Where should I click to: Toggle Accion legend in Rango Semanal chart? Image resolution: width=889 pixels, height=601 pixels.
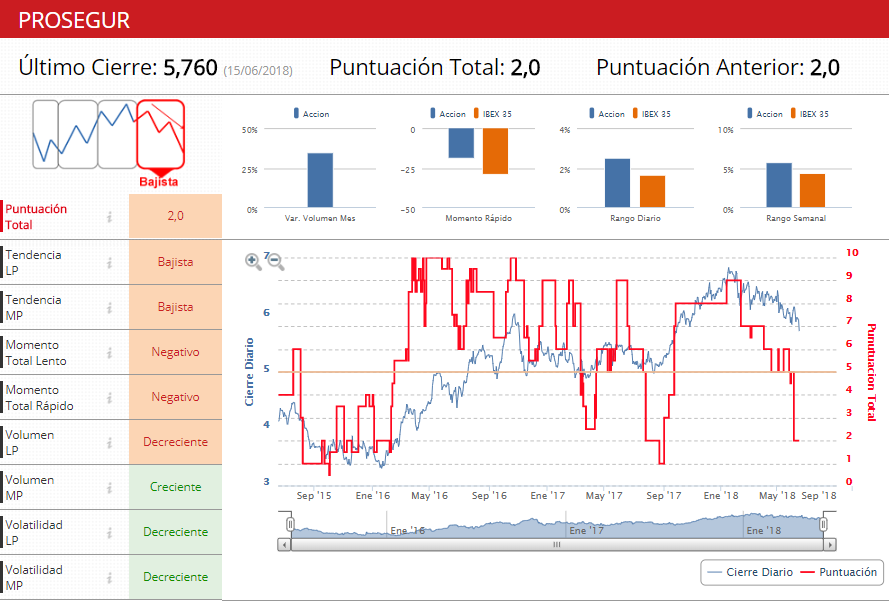pyautogui.click(x=765, y=114)
